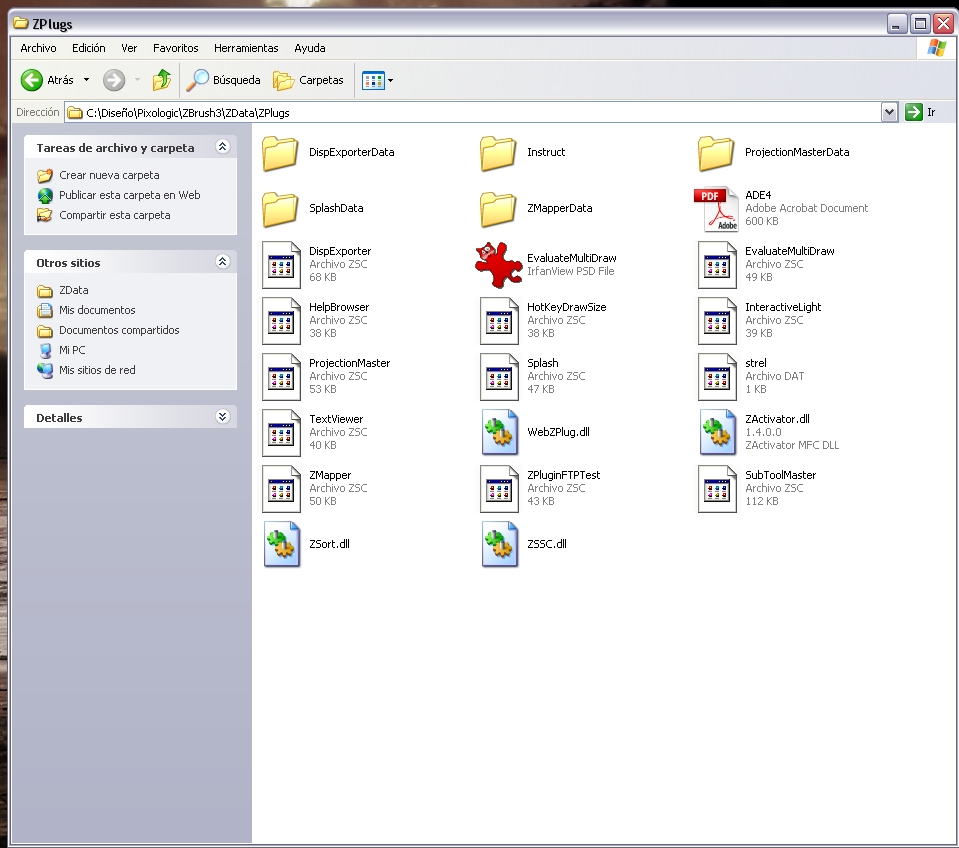Select the TextViewer ZSC file
Image resolution: width=959 pixels, height=848 pixels.
316,432
